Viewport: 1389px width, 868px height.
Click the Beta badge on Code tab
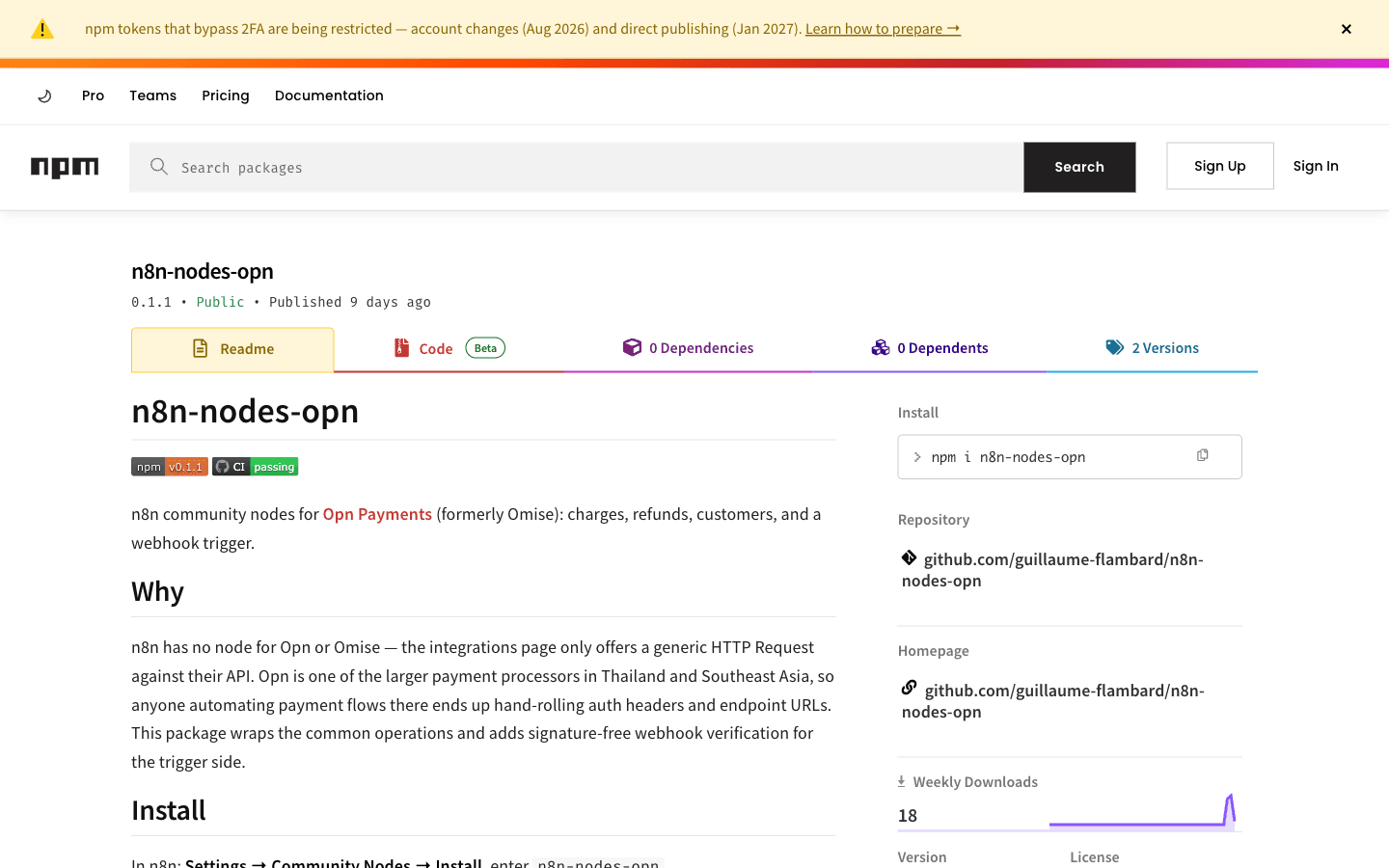click(x=485, y=348)
